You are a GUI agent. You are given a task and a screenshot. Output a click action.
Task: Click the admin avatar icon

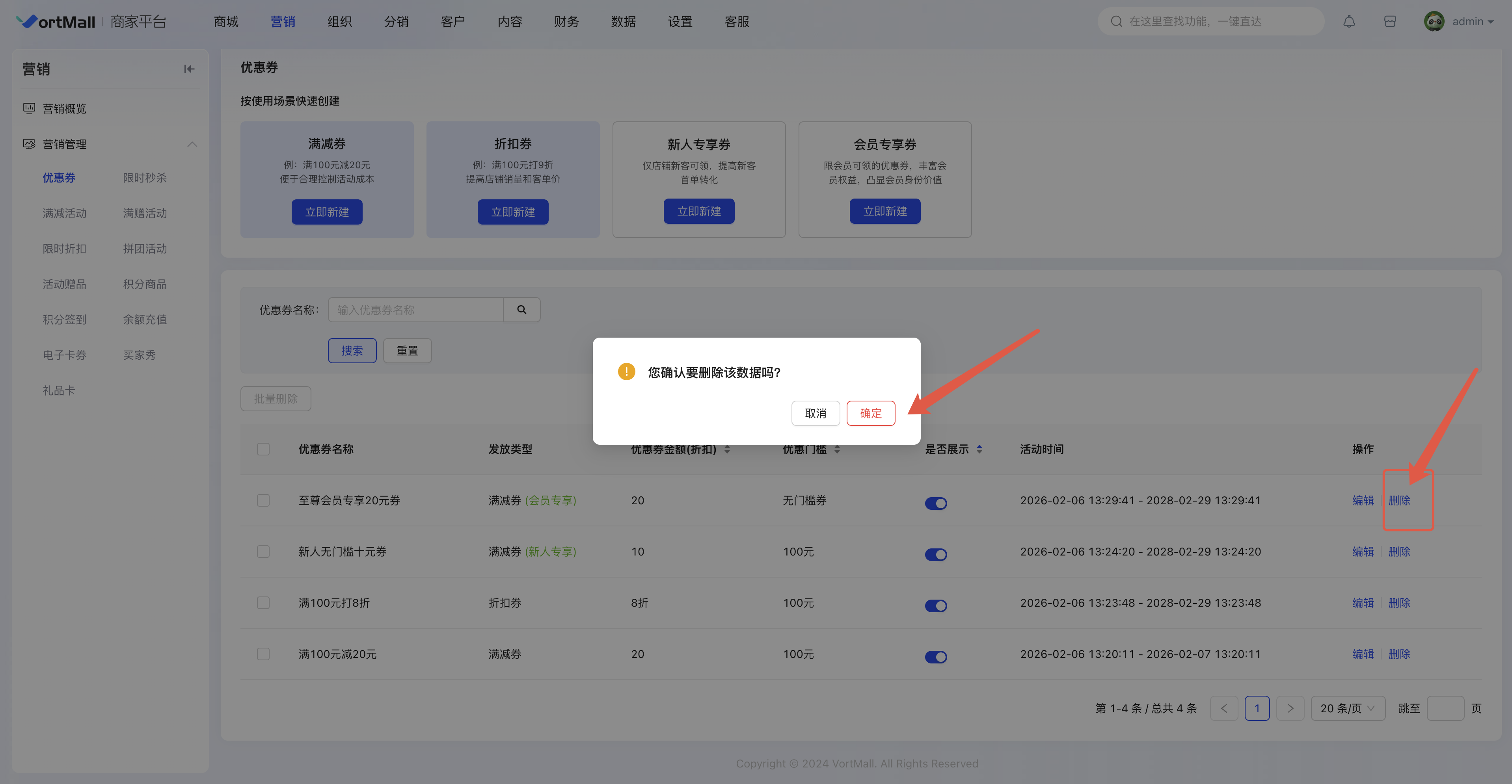(1434, 22)
